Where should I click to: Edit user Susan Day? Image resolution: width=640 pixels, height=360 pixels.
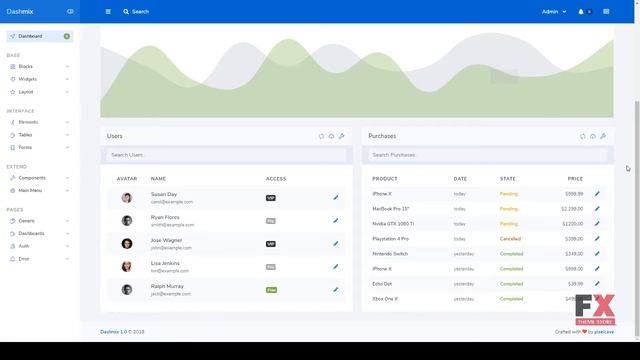pos(336,198)
